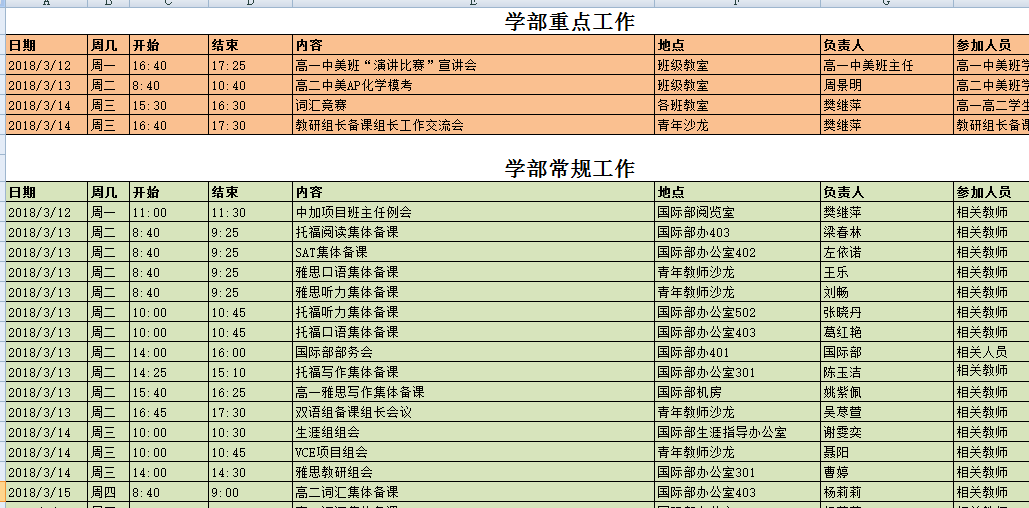Select date cell 2018/3/15
The width and height of the screenshot is (1029, 508).
coord(47,492)
